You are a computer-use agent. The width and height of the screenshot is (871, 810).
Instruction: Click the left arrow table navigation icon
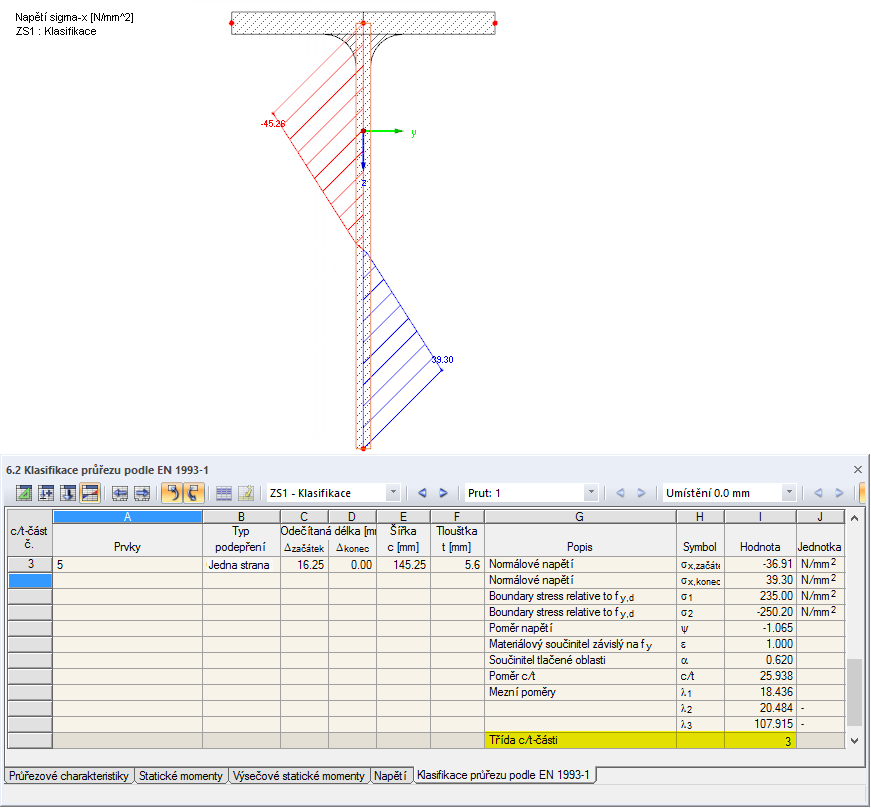pyautogui.click(x=120, y=493)
